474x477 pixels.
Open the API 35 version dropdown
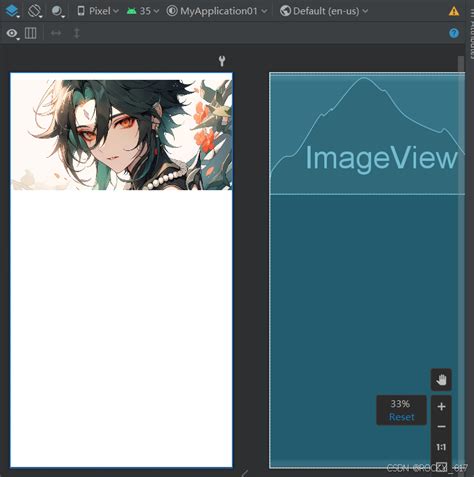click(x=143, y=11)
